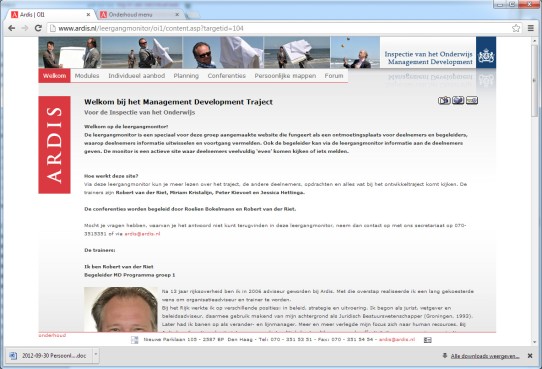Click the ardis@ardis.nl link in the footer
This screenshot has width=542, height=369.
(x=397, y=340)
